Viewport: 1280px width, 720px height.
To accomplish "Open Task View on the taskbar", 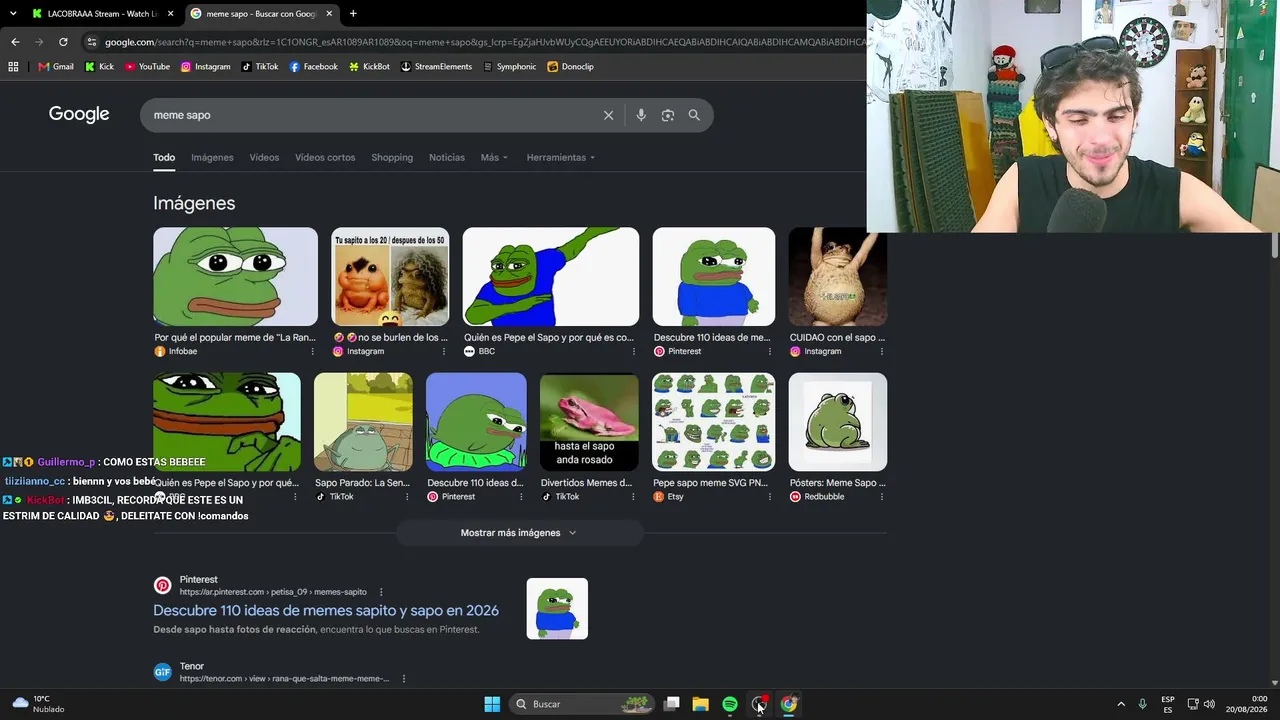I will (672, 704).
